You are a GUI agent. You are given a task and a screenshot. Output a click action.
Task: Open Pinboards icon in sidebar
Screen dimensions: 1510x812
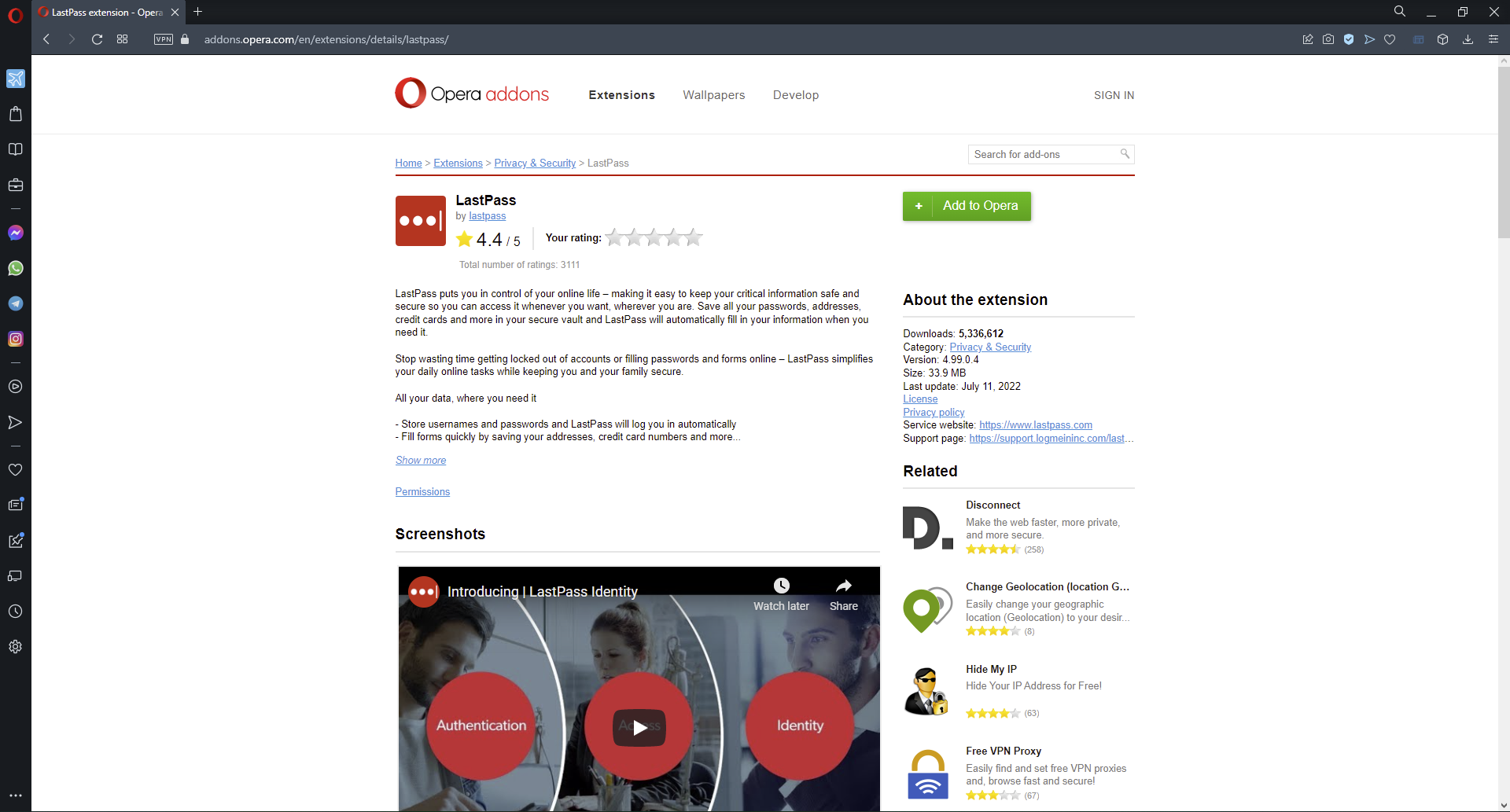click(x=15, y=540)
